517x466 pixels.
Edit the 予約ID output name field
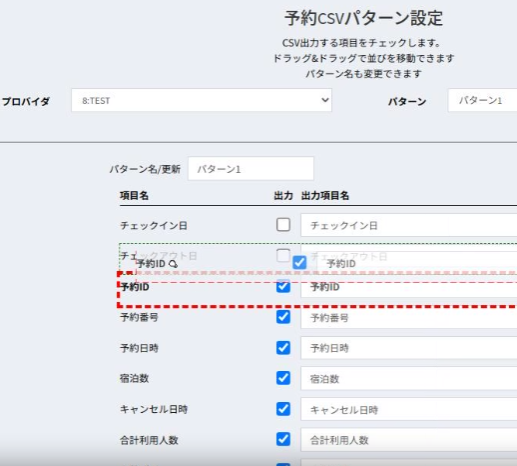point(409,287)
